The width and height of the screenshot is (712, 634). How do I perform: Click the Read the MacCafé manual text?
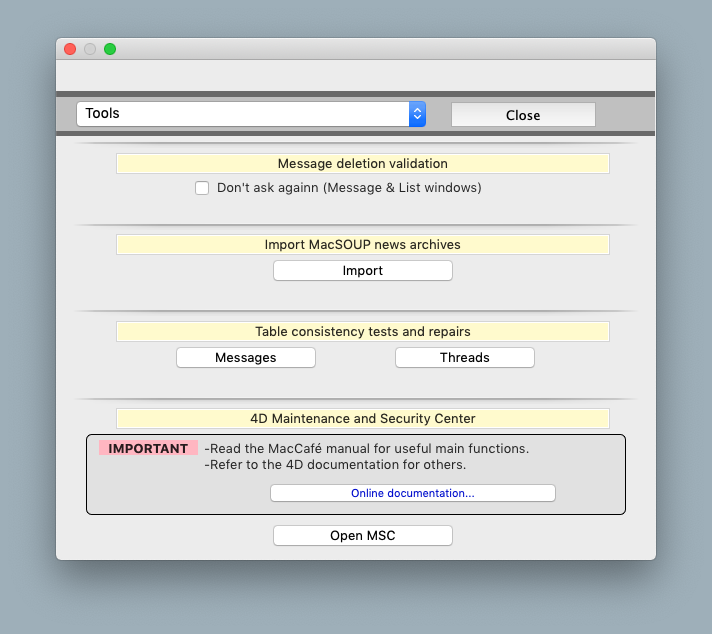click(366, 449)
